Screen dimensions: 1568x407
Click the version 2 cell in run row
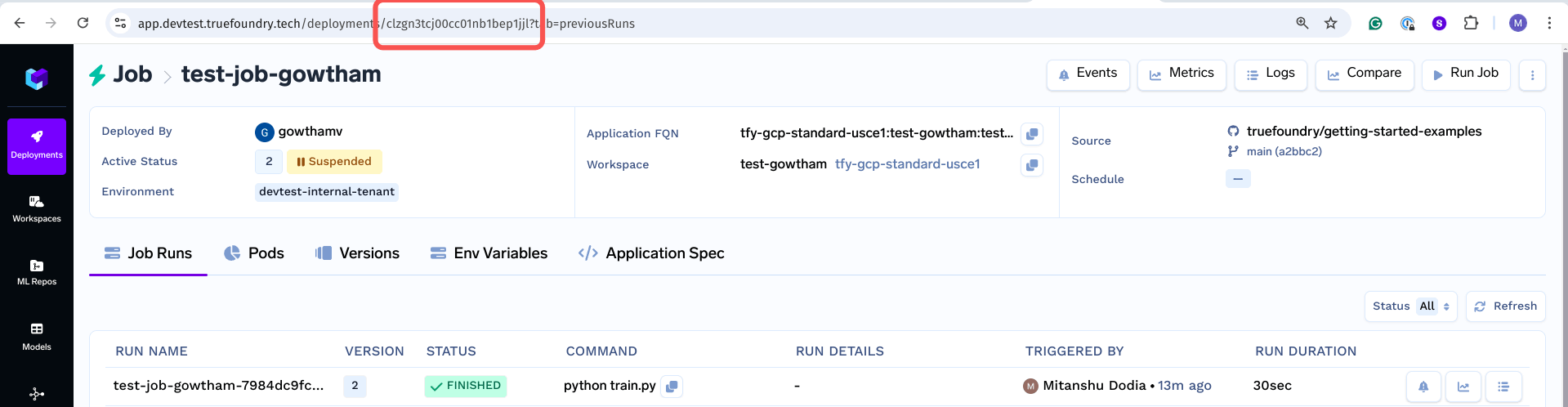tap(355, 386)
